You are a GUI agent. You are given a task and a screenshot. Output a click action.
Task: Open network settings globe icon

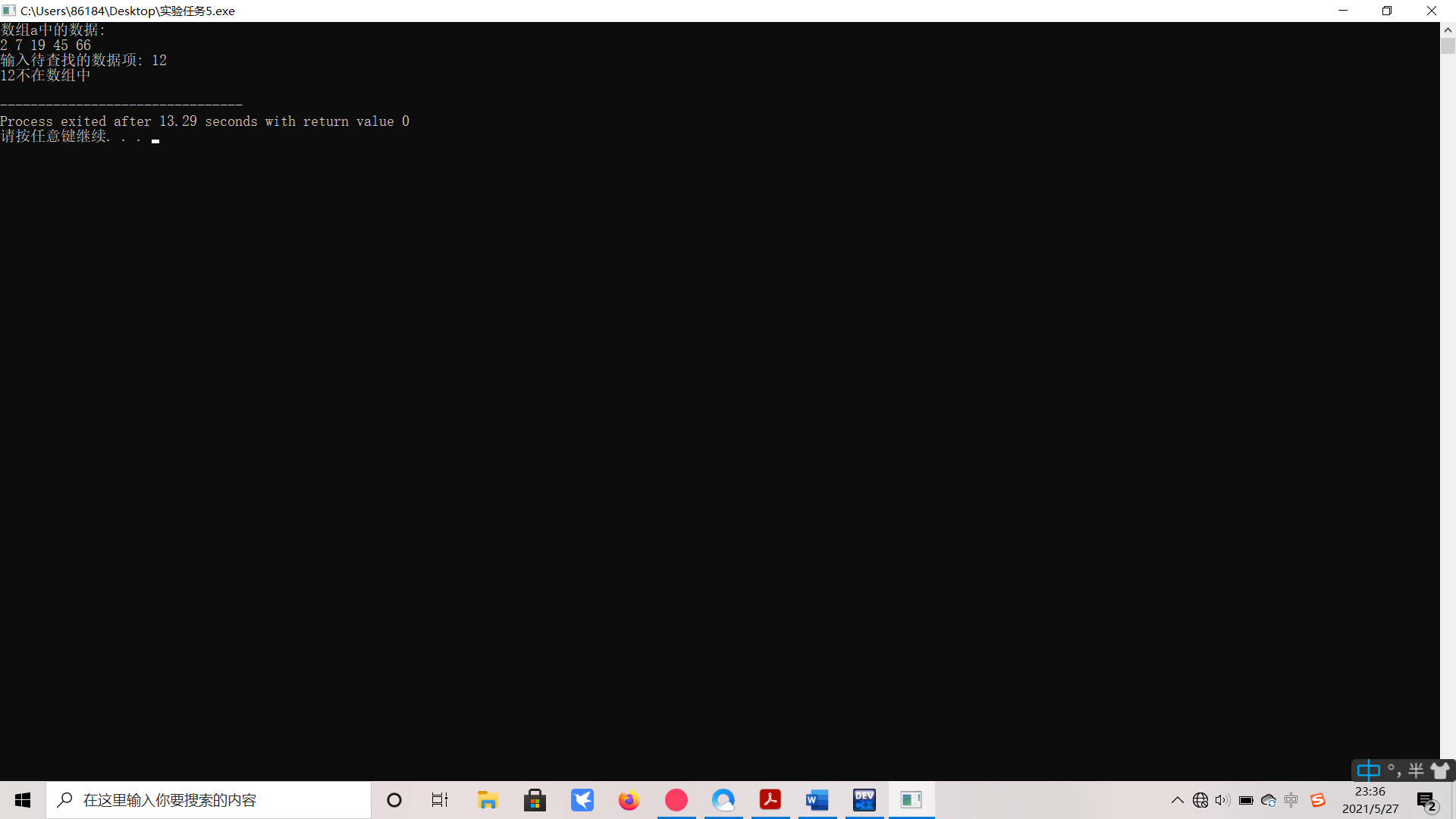point(1200,800)
